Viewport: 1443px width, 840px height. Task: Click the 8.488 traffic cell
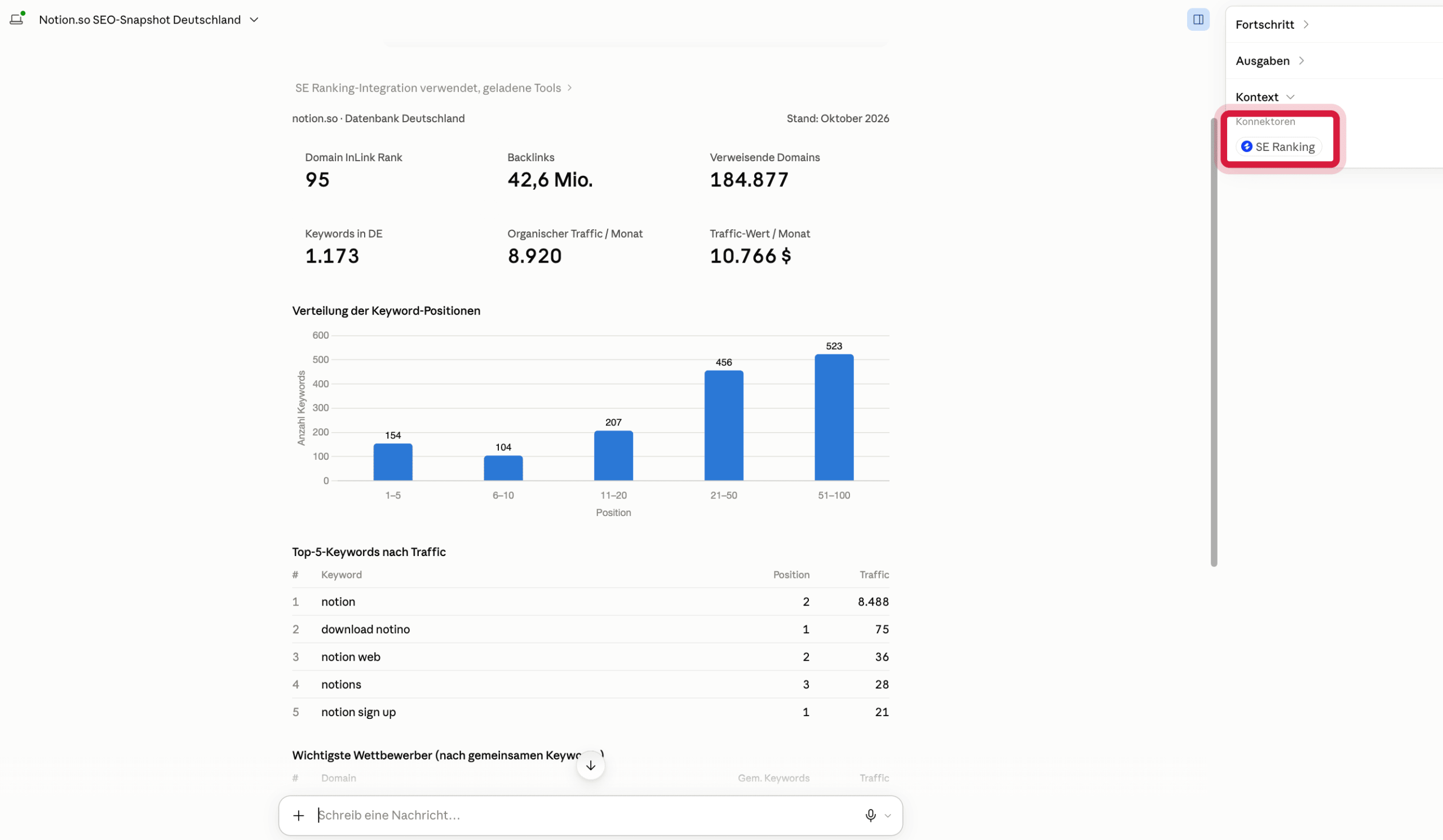873,601
